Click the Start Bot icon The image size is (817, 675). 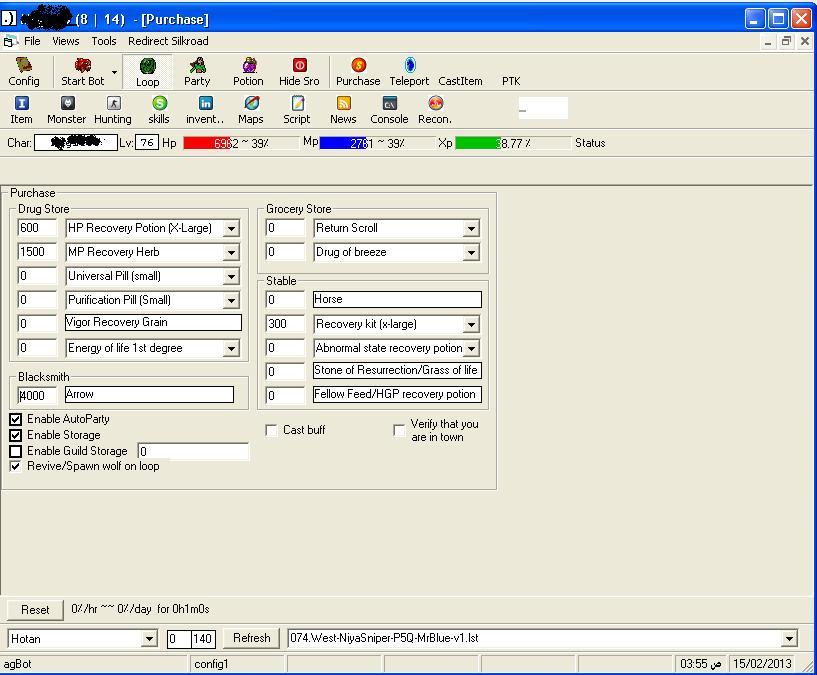(x=82, y=71)
